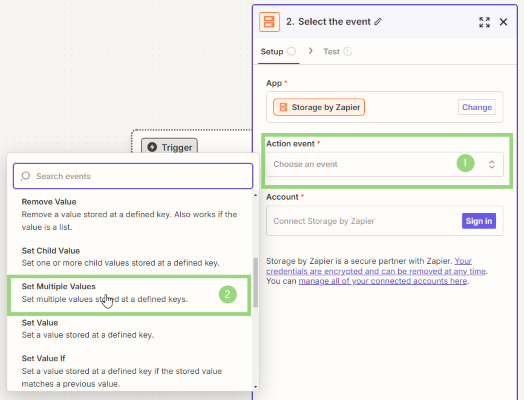Click the Storage icon inside the app chip

[283, 107]
